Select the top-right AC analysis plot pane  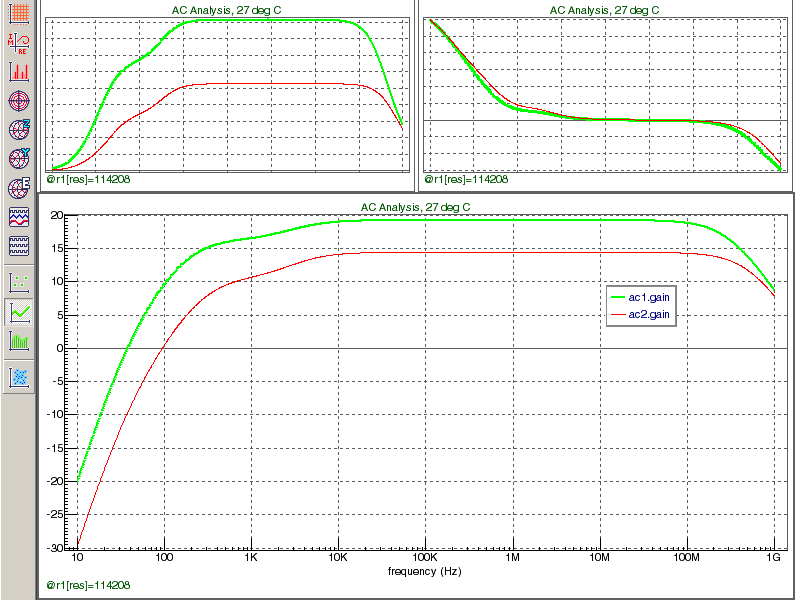(x=605, y=95)
